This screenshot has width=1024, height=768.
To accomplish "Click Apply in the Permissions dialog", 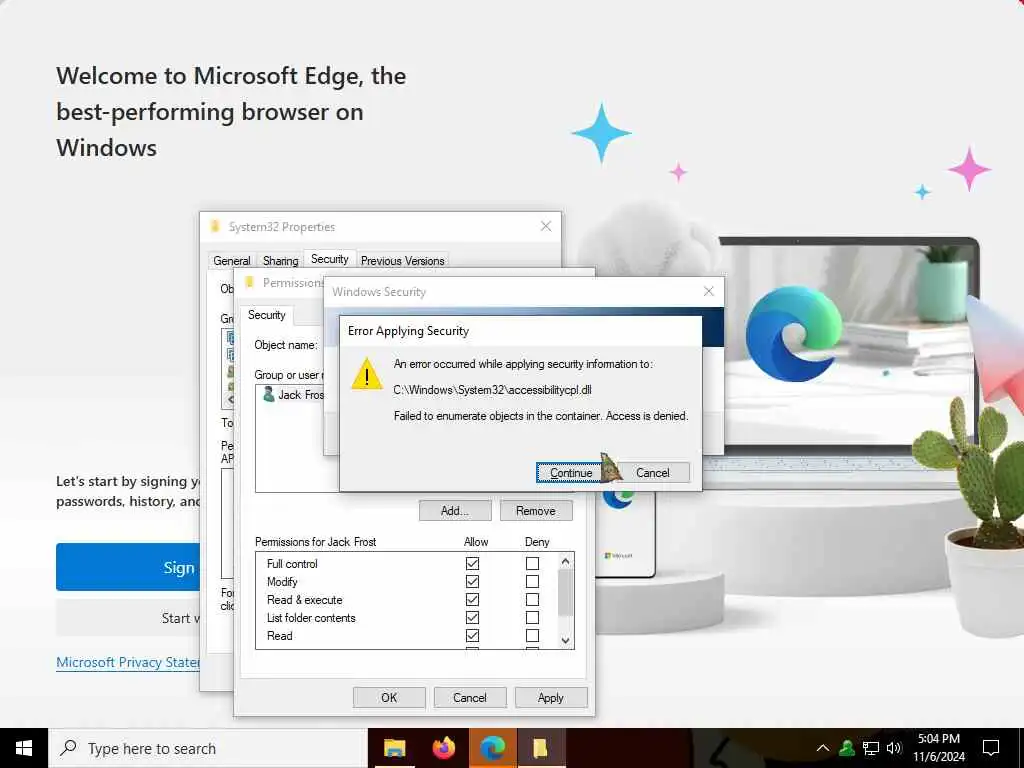I will point(551,697).
